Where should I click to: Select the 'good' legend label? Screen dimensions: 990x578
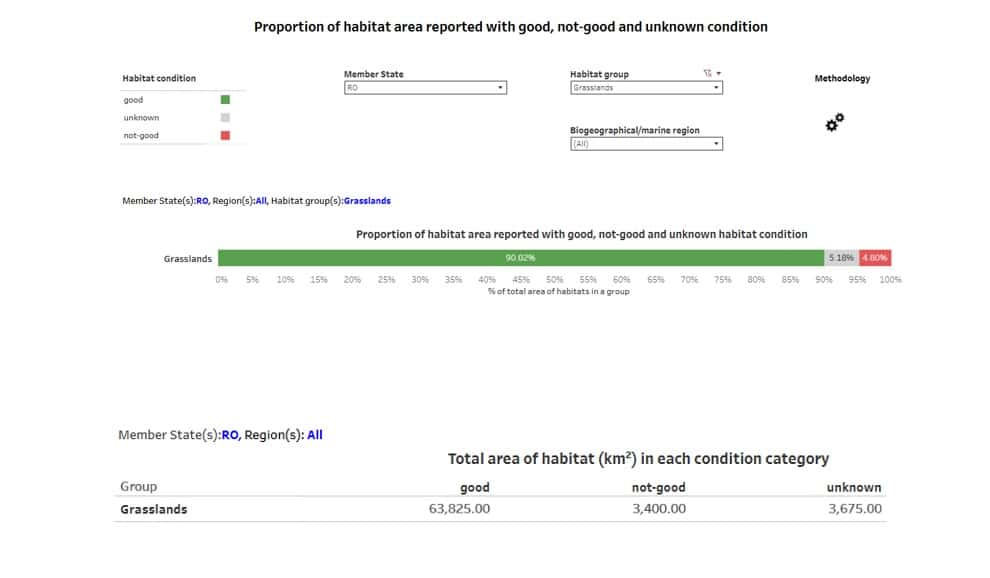pyautogui.click(x=134, y=100)
